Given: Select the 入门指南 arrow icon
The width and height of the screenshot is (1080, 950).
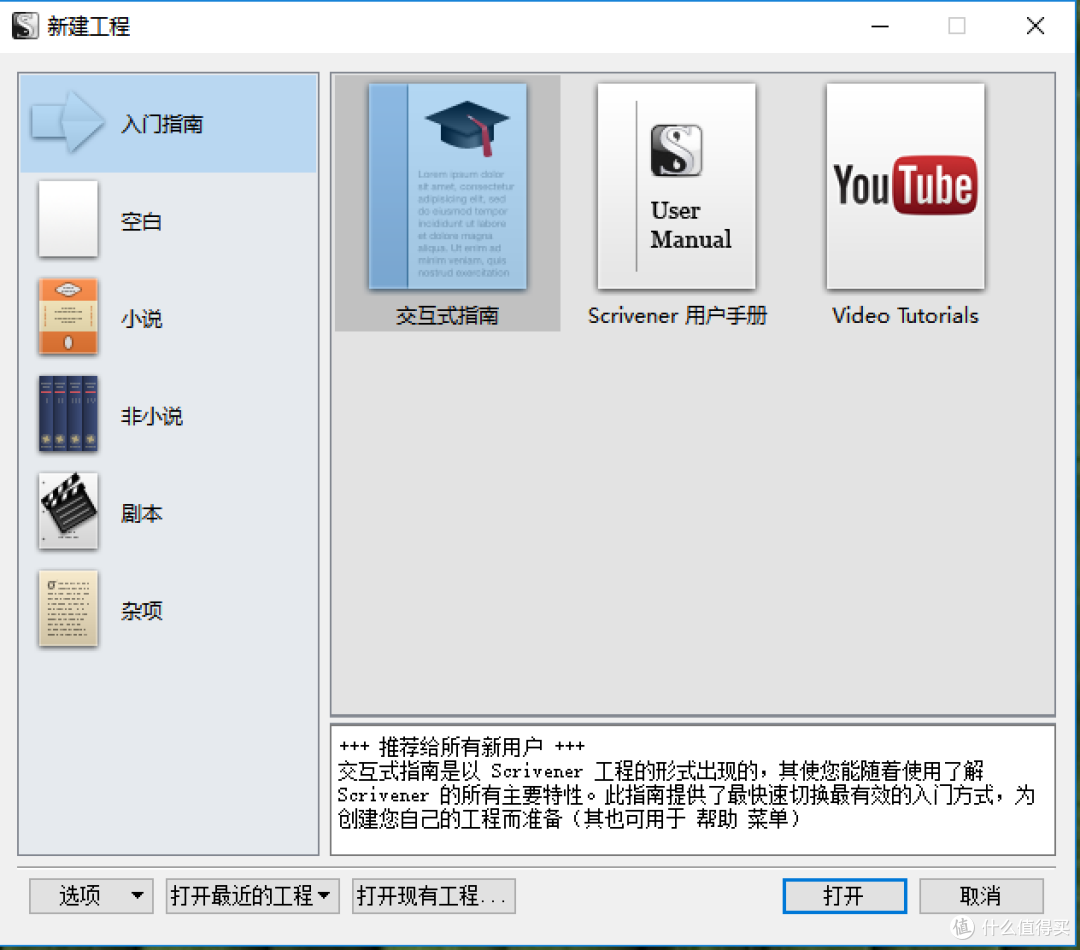Looking at the screenshot, I should point(68,122).
